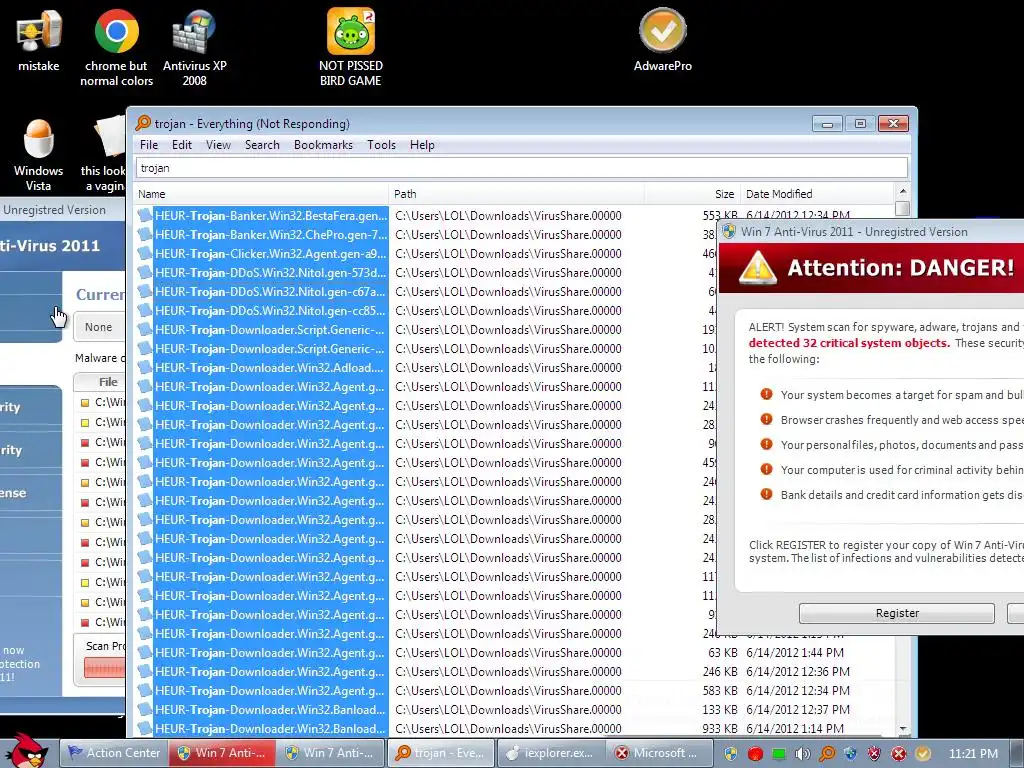This screenshot has width=1024, height=768.
Task: Sort results by Date Modified column header
Action: (818, 194)
